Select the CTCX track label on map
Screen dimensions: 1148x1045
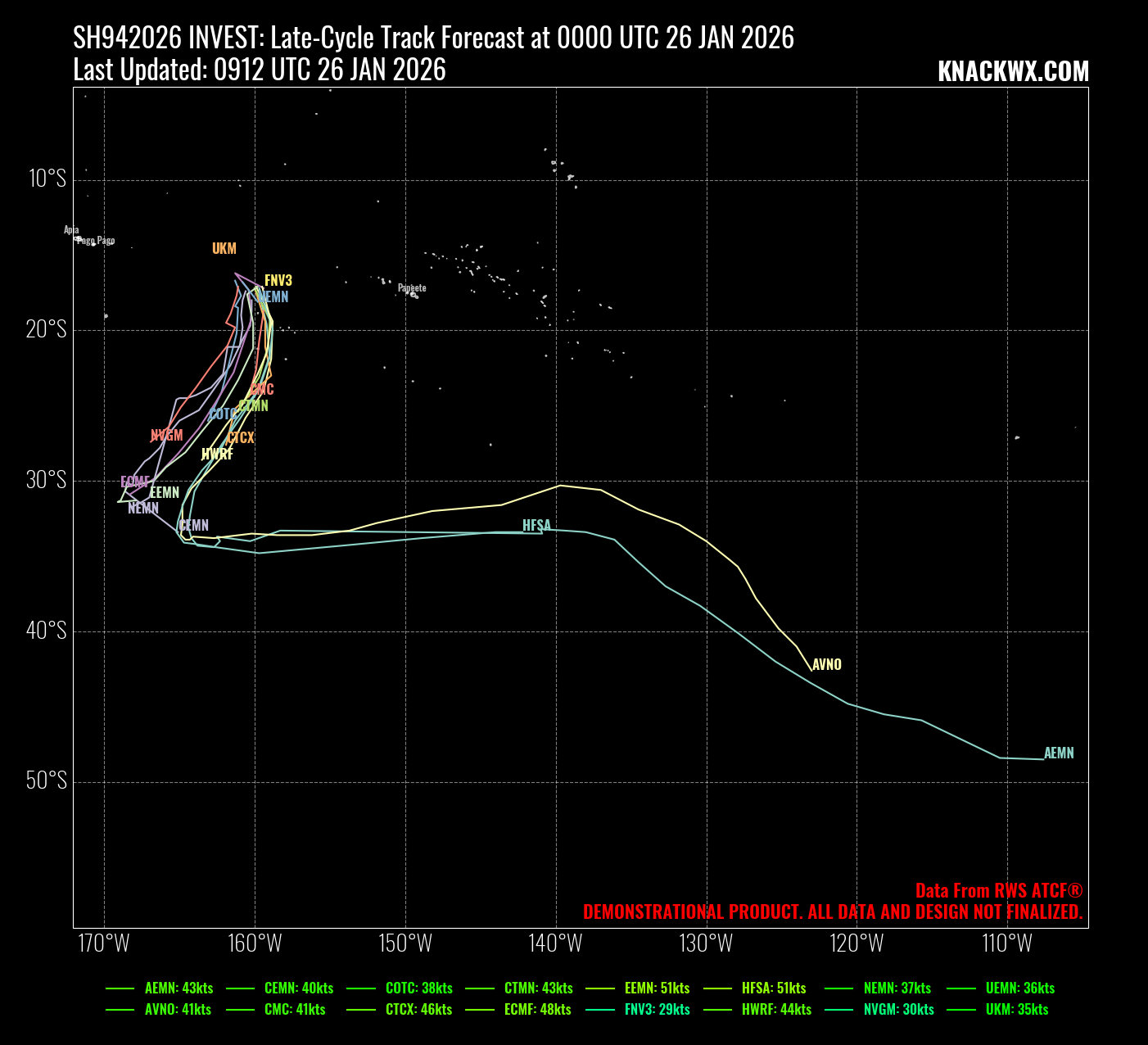click(x=241, y=439)
